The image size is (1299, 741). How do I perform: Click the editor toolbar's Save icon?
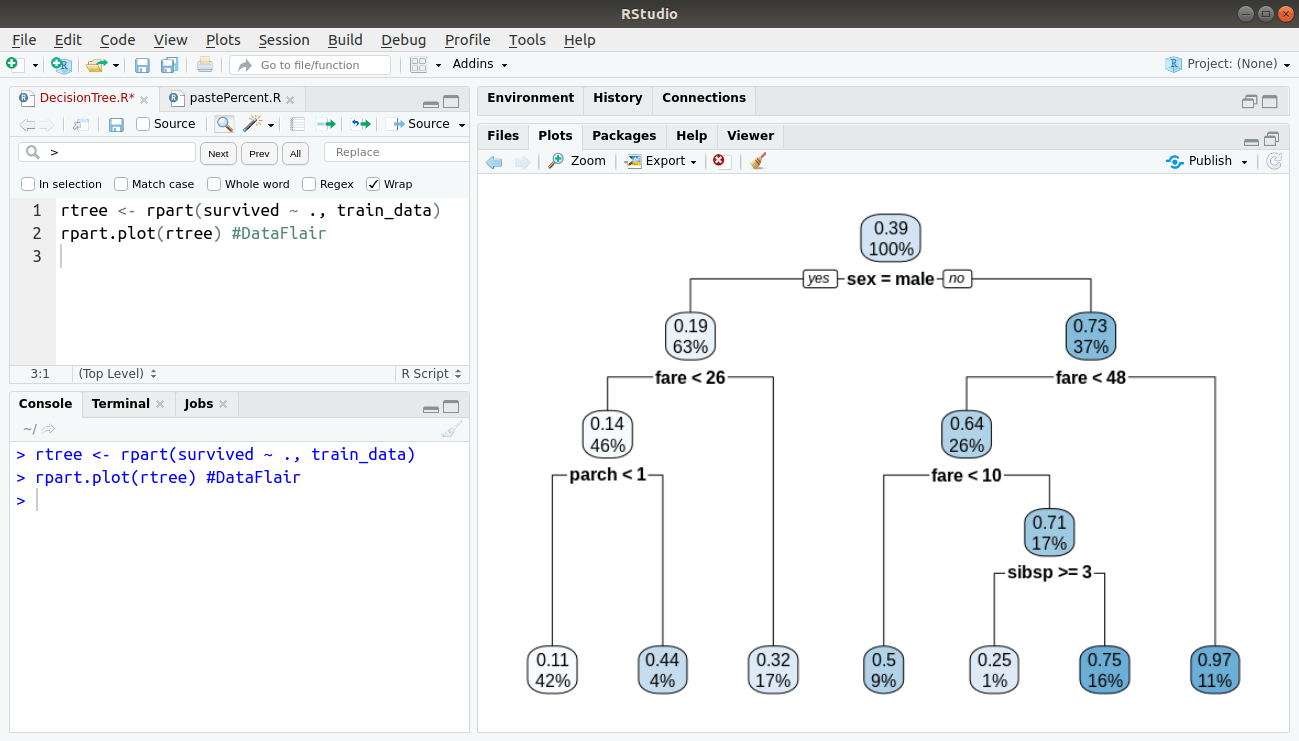tap(116, 124)
